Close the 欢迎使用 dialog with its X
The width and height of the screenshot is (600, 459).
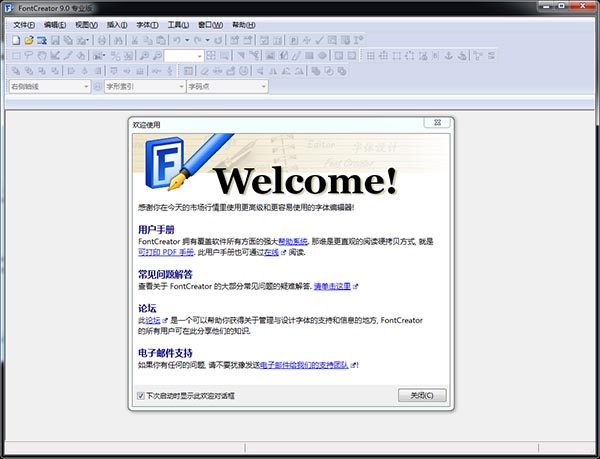(x=437, y=122)
